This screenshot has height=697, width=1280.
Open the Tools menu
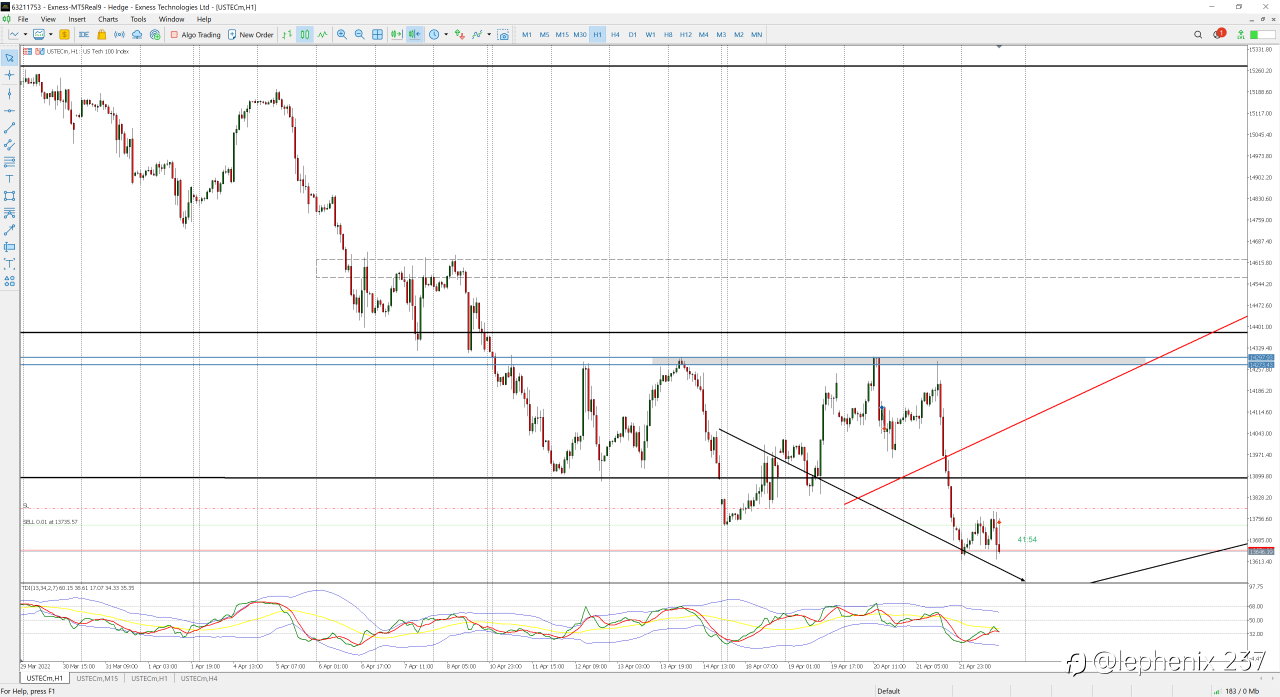coord(138,19)
